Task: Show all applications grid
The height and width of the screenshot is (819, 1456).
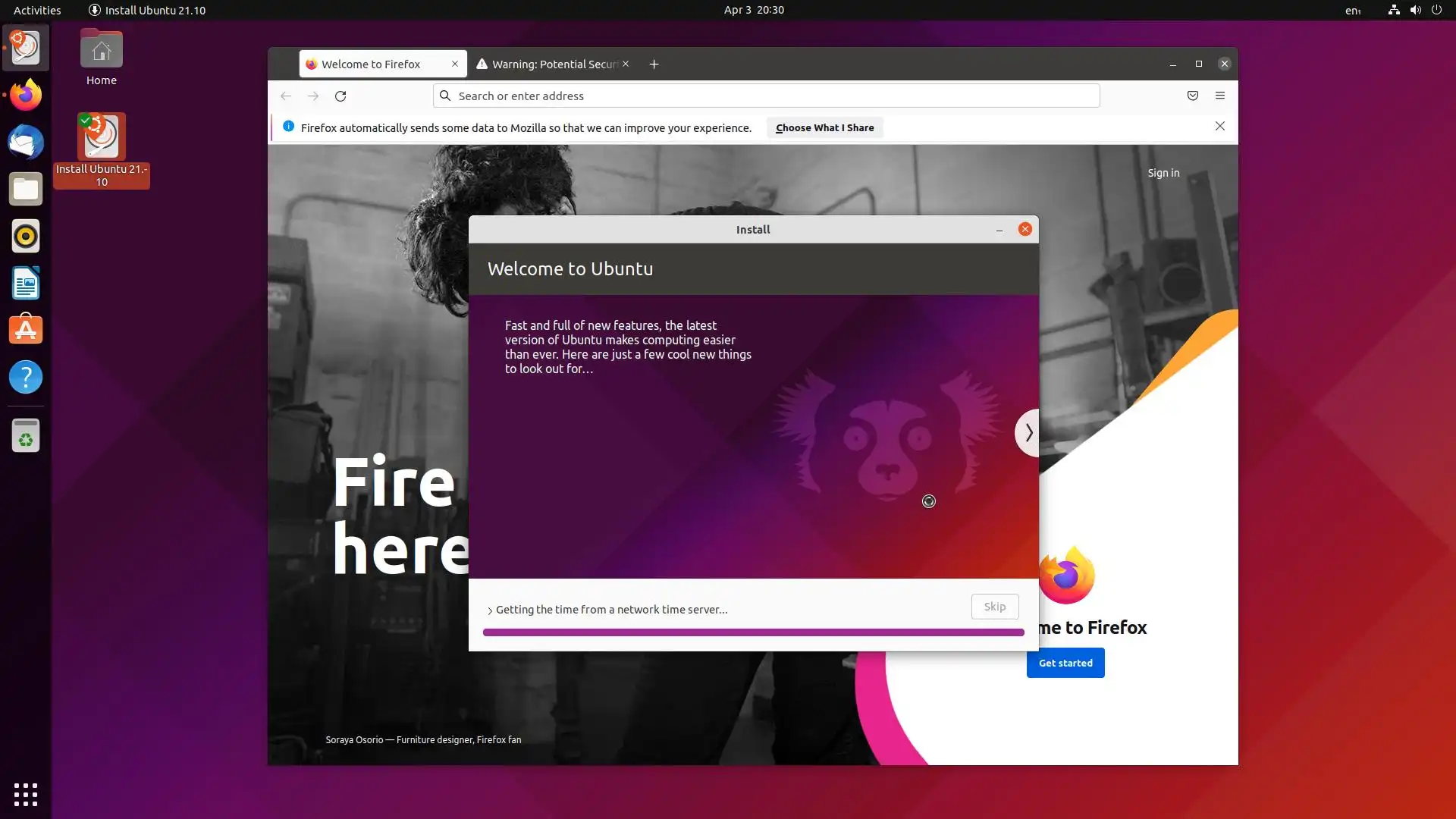Action: (25, 794)
